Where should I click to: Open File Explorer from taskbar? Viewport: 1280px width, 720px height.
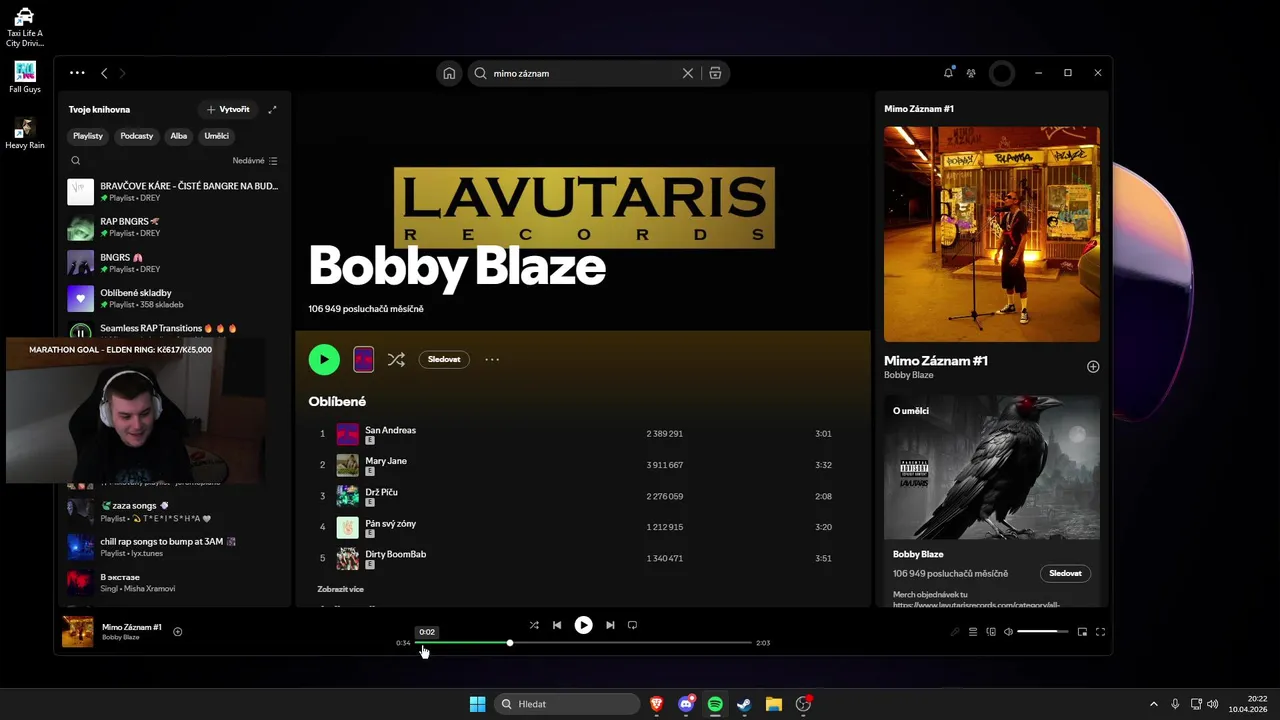click(773, 704)
